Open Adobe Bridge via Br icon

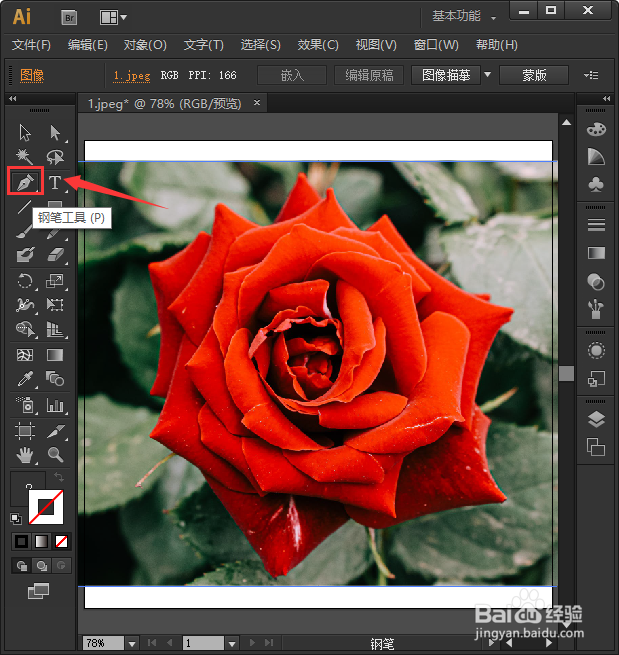(x=69, y=18)
